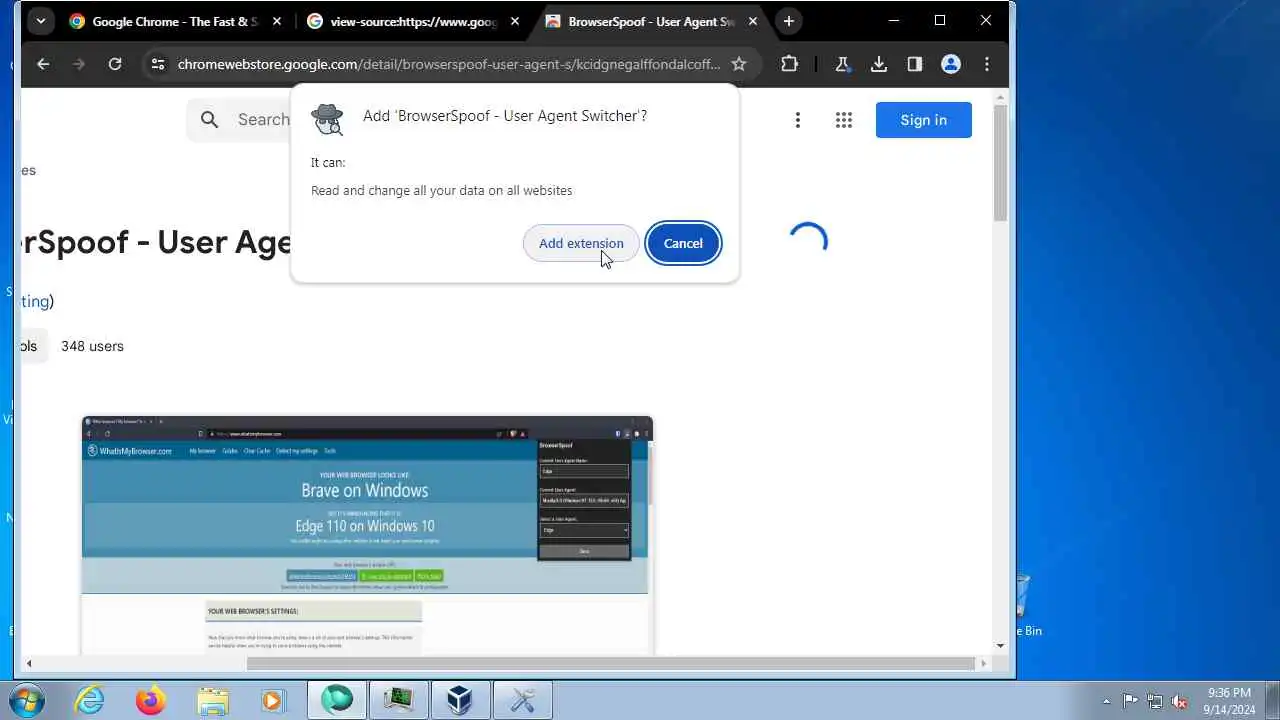Toggle the side panel icon
The height and width of the screenshot is (720, 1280).
pyautogui.click(x=915, y=64)
